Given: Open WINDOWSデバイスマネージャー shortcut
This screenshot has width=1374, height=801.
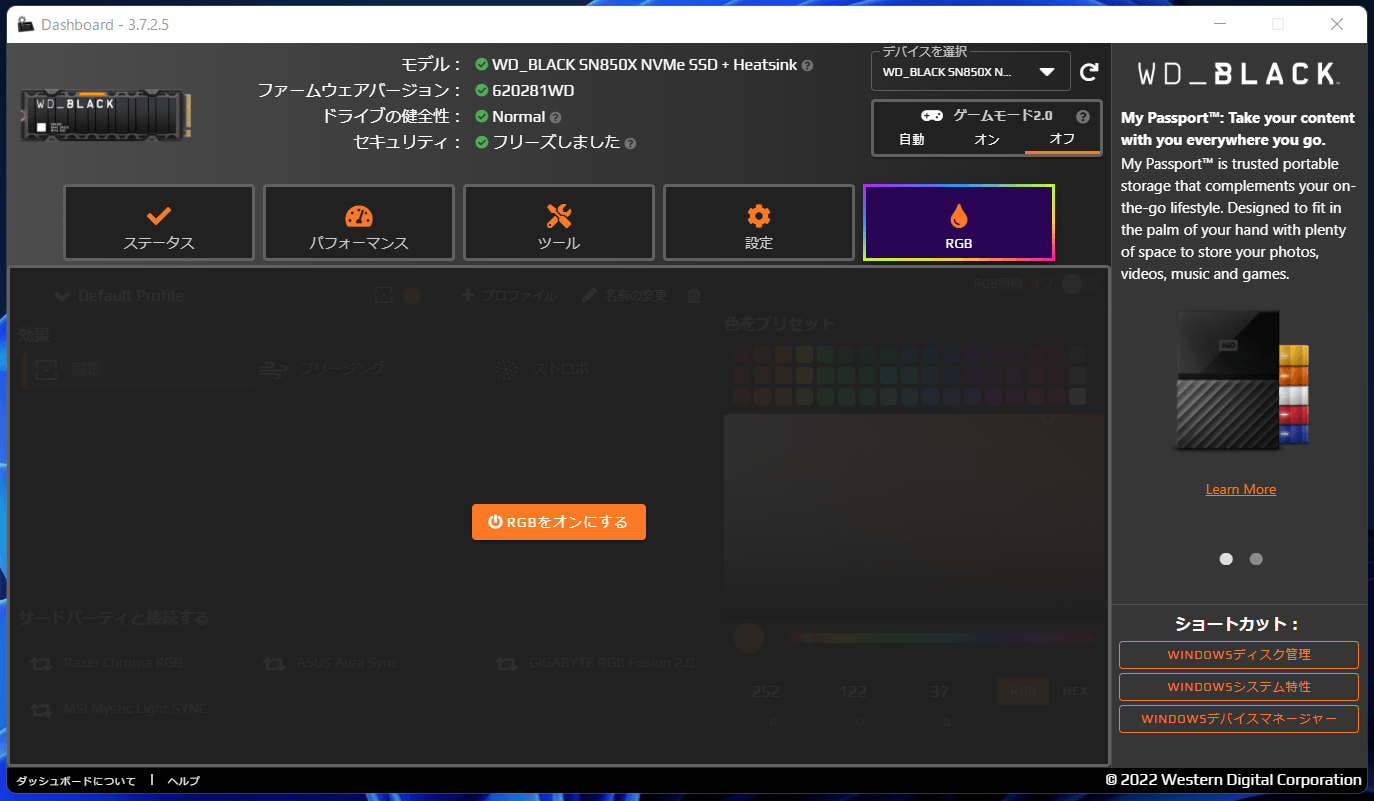Looking at the screenshot, I should pyautogui.click(x=1239, y=719).
